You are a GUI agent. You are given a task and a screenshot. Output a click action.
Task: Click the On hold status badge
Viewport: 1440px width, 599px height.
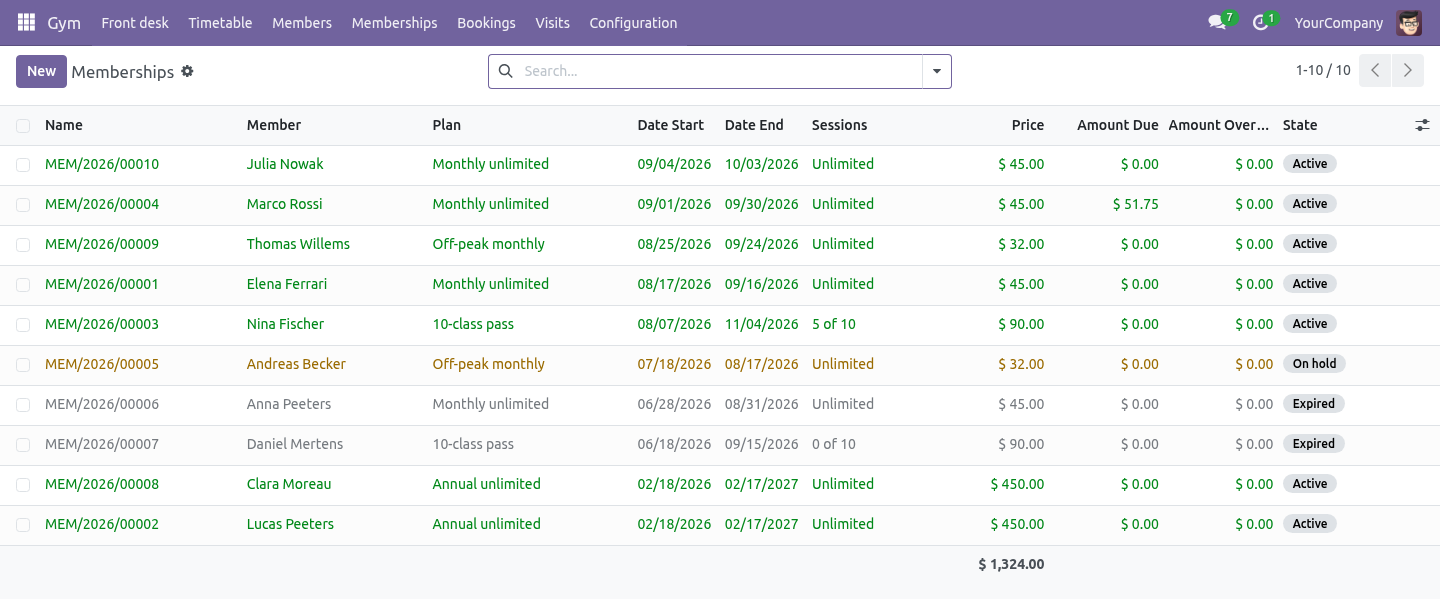[1314, 364]
